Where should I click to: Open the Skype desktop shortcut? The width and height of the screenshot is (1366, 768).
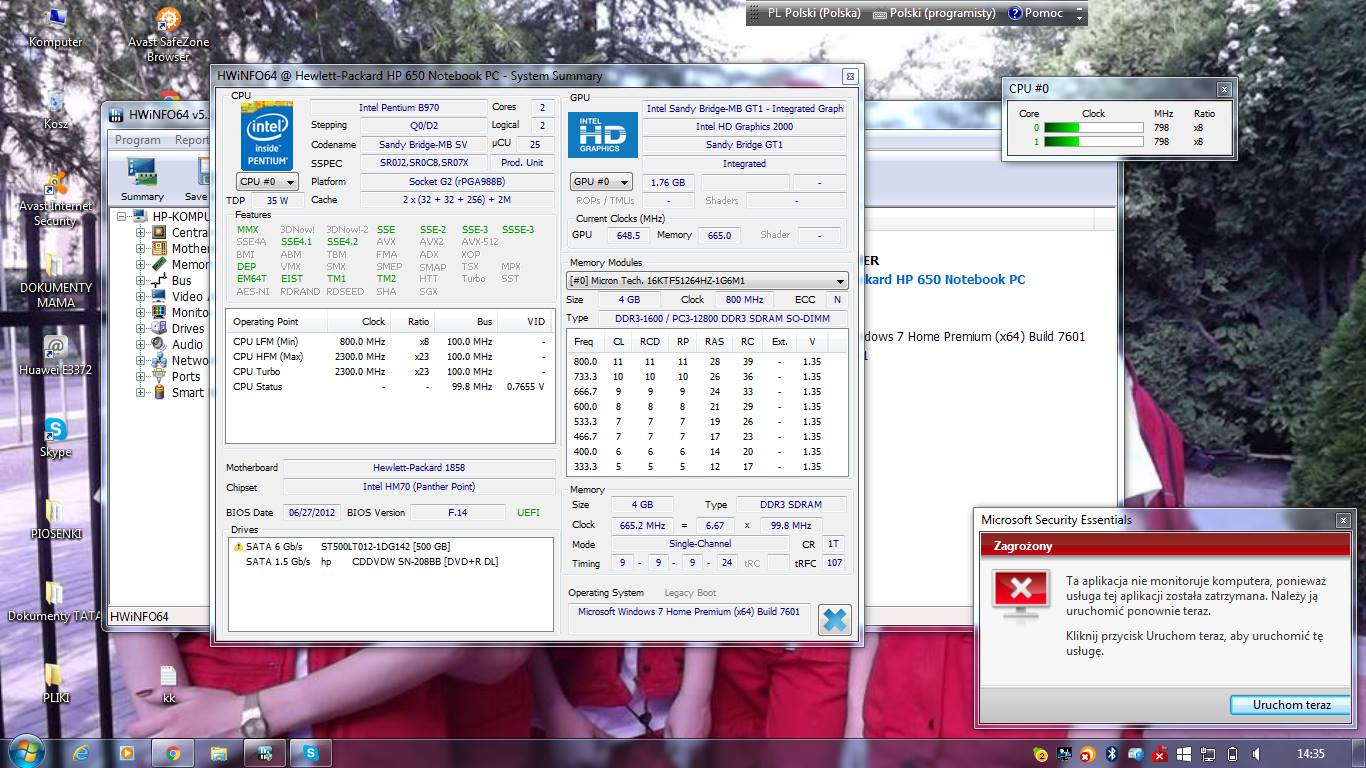point(55,438)
